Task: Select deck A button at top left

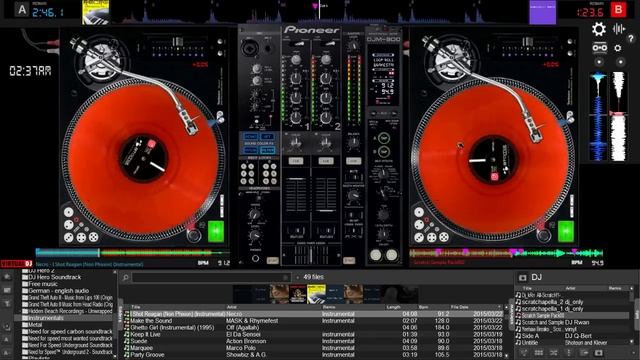Action: (22, 9)
